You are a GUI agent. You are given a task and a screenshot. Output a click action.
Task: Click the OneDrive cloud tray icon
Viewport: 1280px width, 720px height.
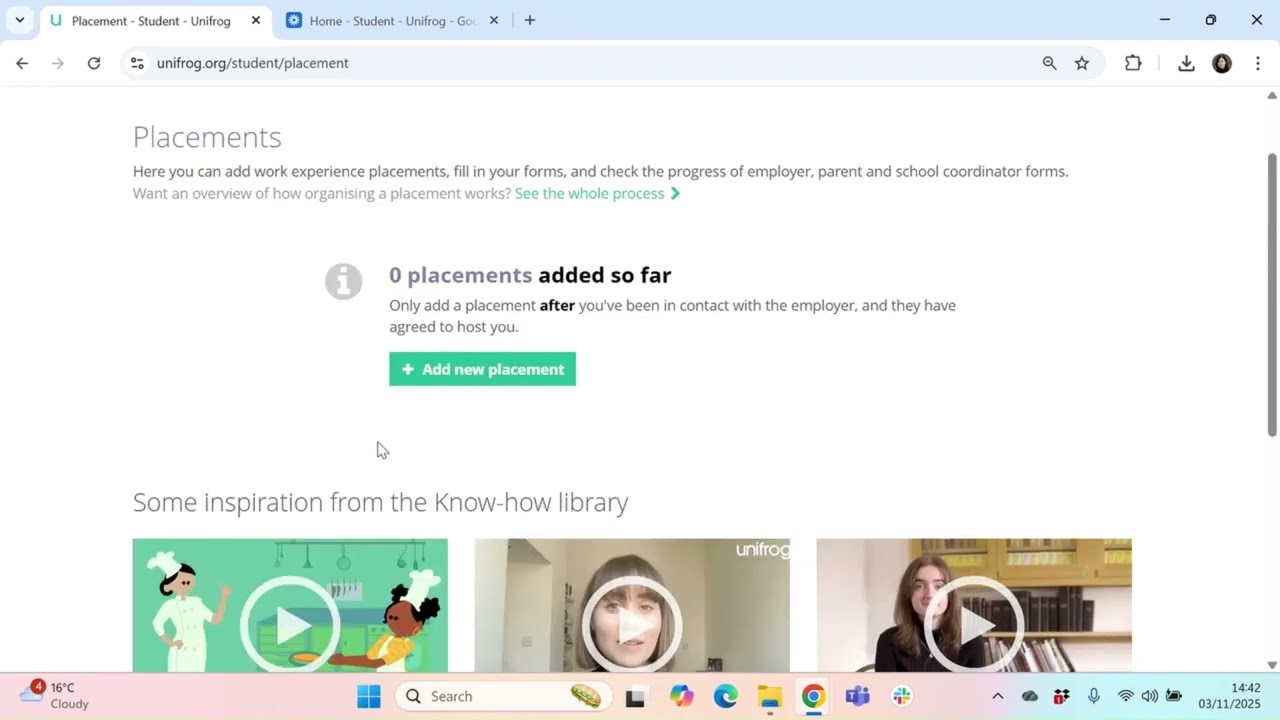click(x=1030, y=696)
